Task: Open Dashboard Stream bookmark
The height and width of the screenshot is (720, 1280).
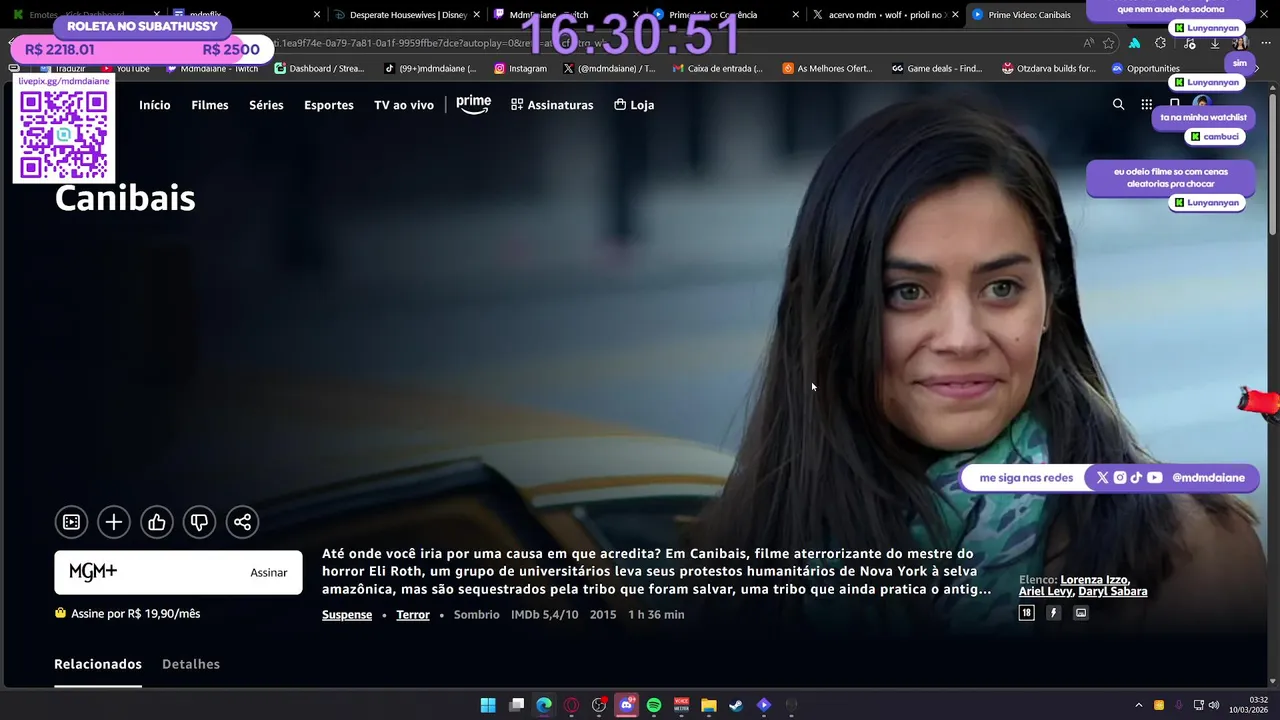Action: 319,69
